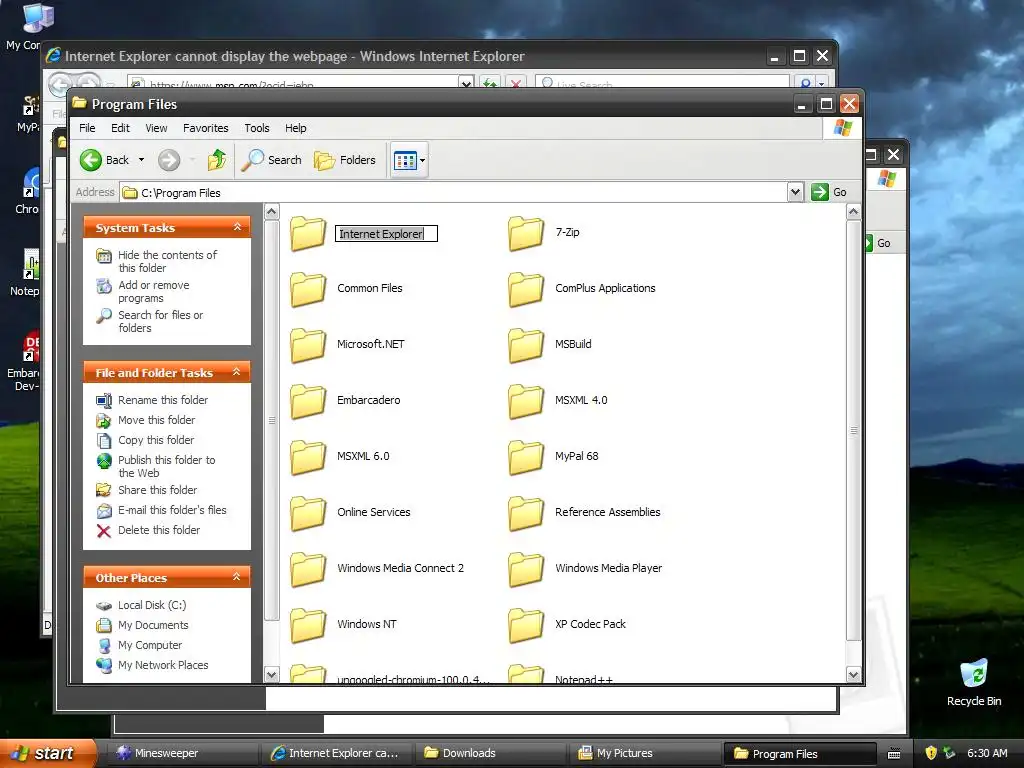Open the File menu
Viewport: 1024px width, 768px height.
pyautogui.click(x=87, y=128)
